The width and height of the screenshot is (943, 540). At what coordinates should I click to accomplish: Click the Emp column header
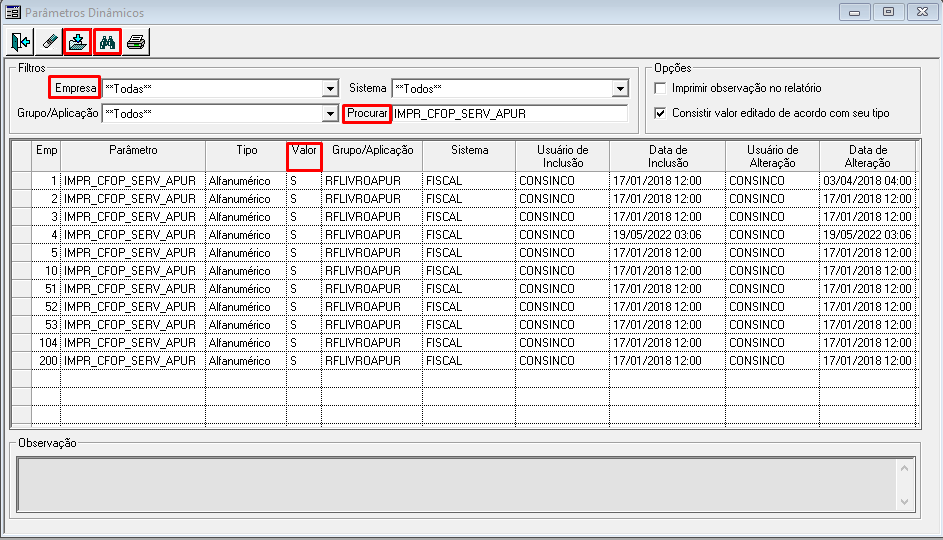click(46, 156)
